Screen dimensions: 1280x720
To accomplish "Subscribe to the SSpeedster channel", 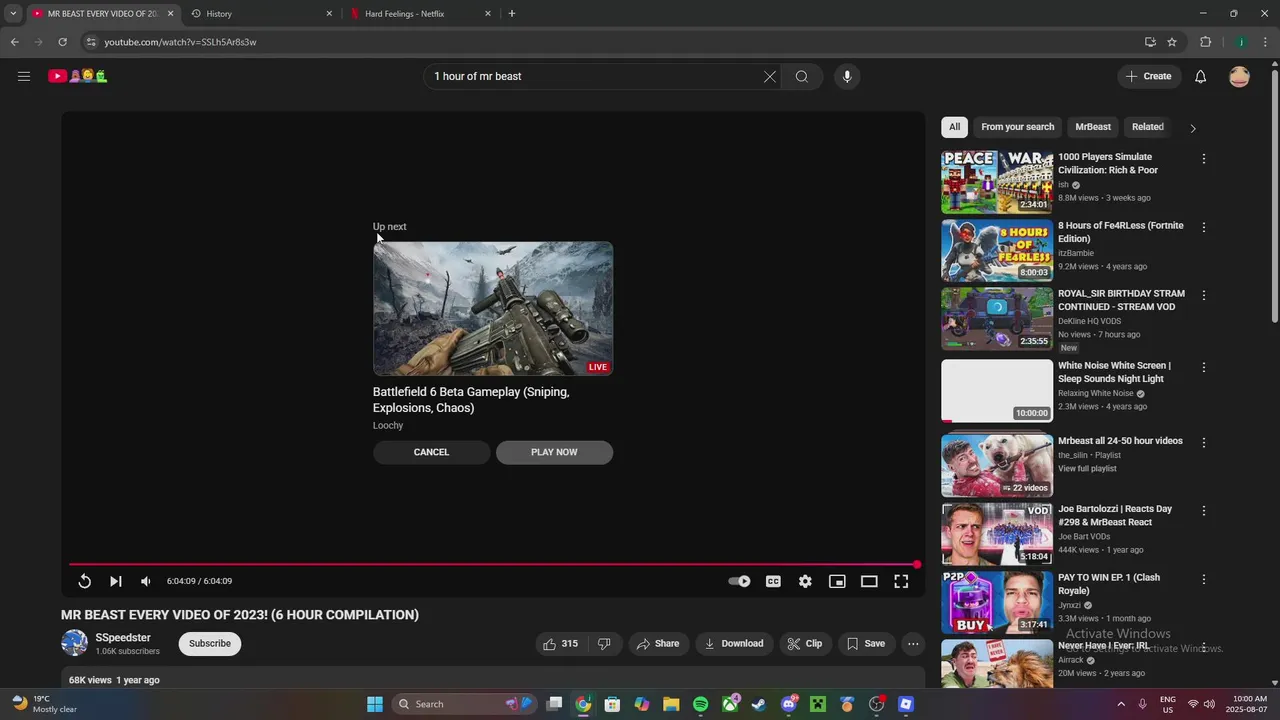I will coord(210,644).
